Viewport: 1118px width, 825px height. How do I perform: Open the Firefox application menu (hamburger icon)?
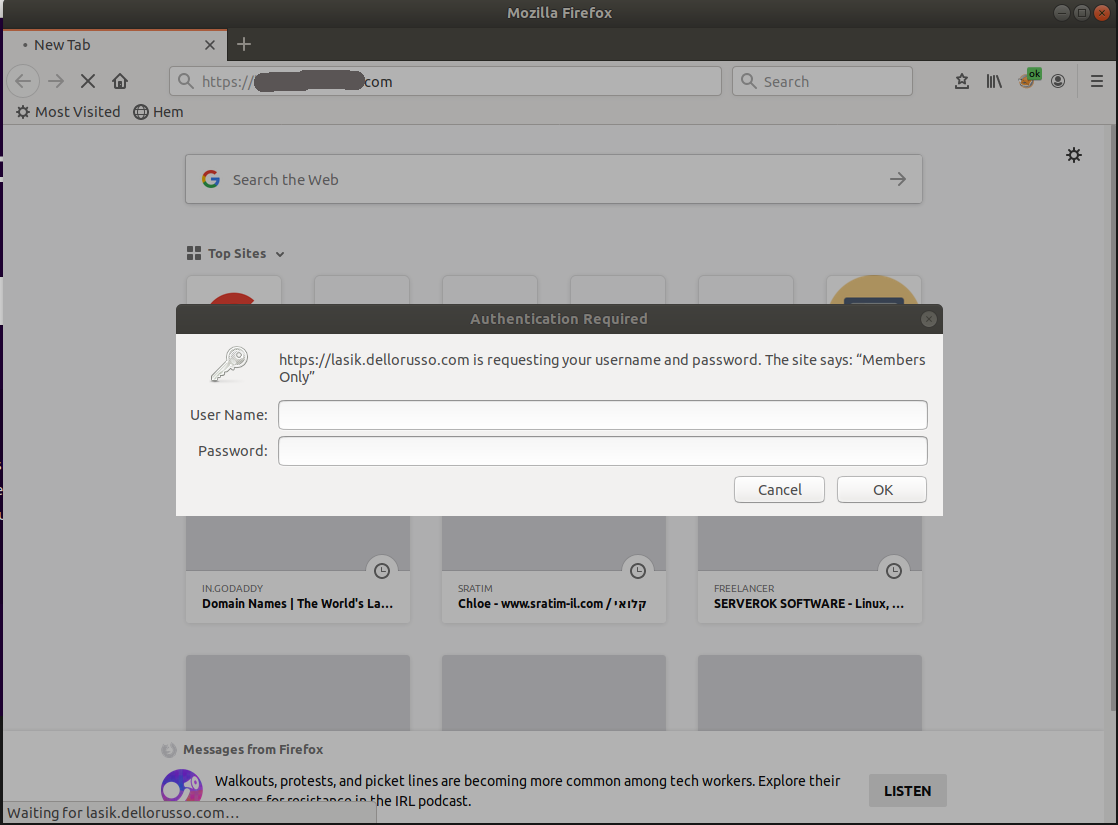pyautogui.click(x=1097, y=81)
